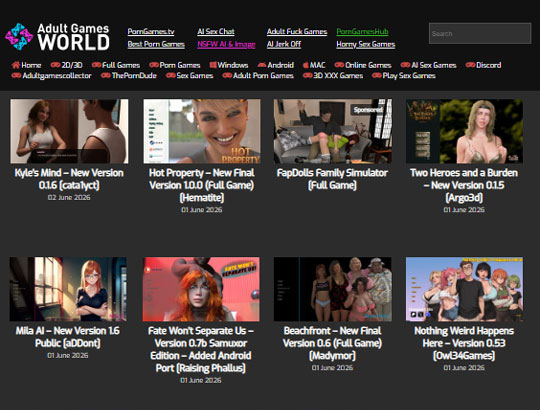540x410 pixels.
Task: Open the Kyle's Mind thumbnail image
Action: click(69, 131)
